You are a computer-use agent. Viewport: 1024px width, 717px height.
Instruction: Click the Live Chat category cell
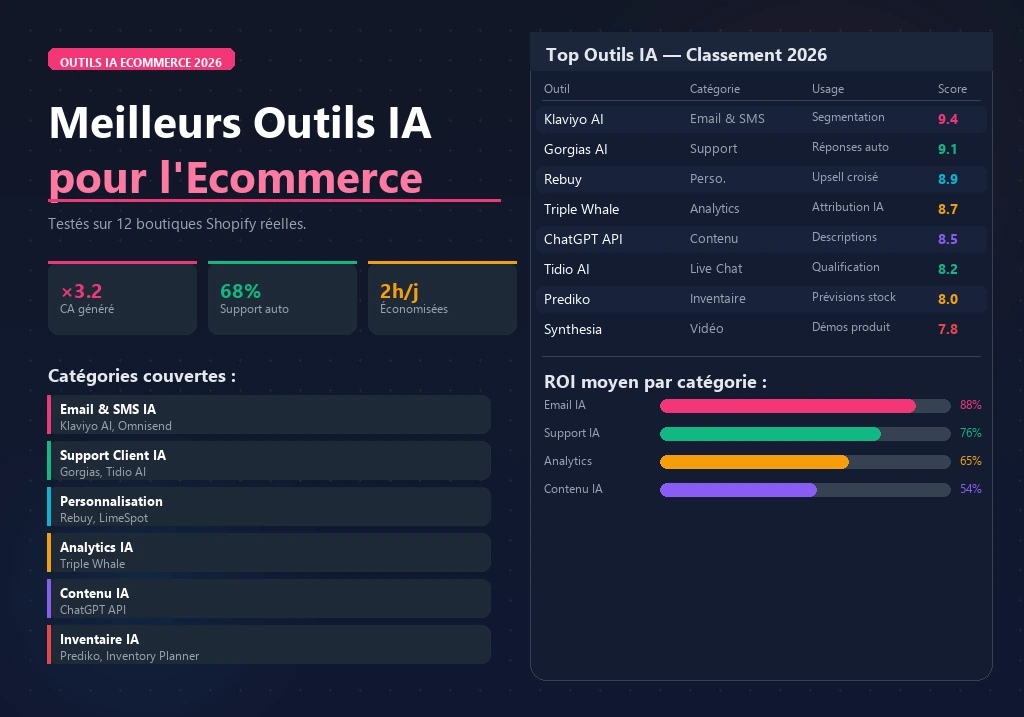click(x=716, y=268)
